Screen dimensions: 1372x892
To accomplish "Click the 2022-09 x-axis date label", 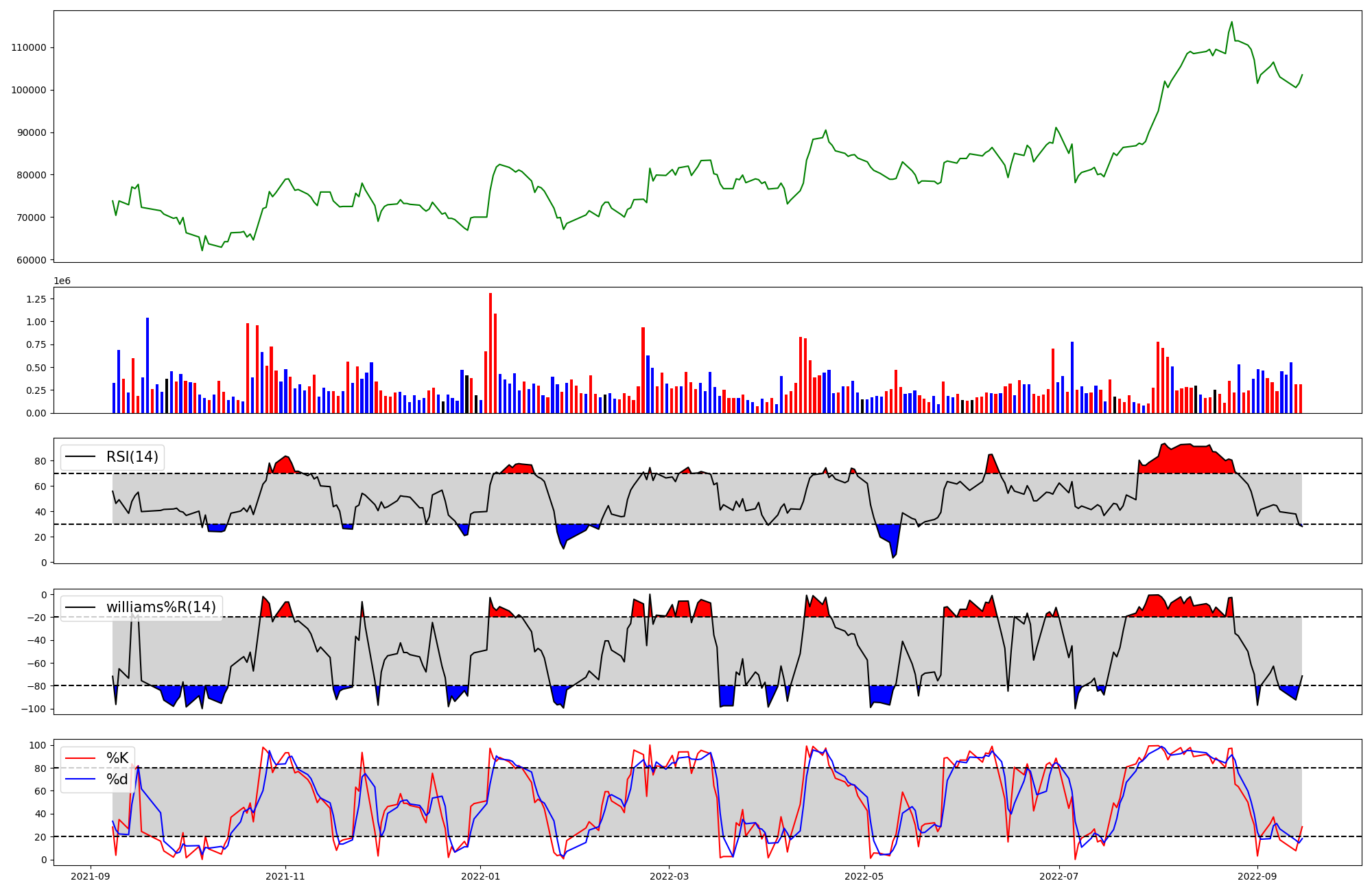I will (1257, 876).
